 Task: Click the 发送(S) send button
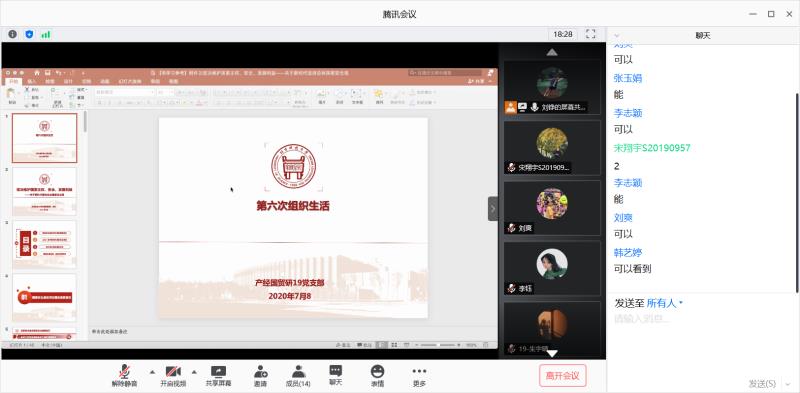[762, 383]
